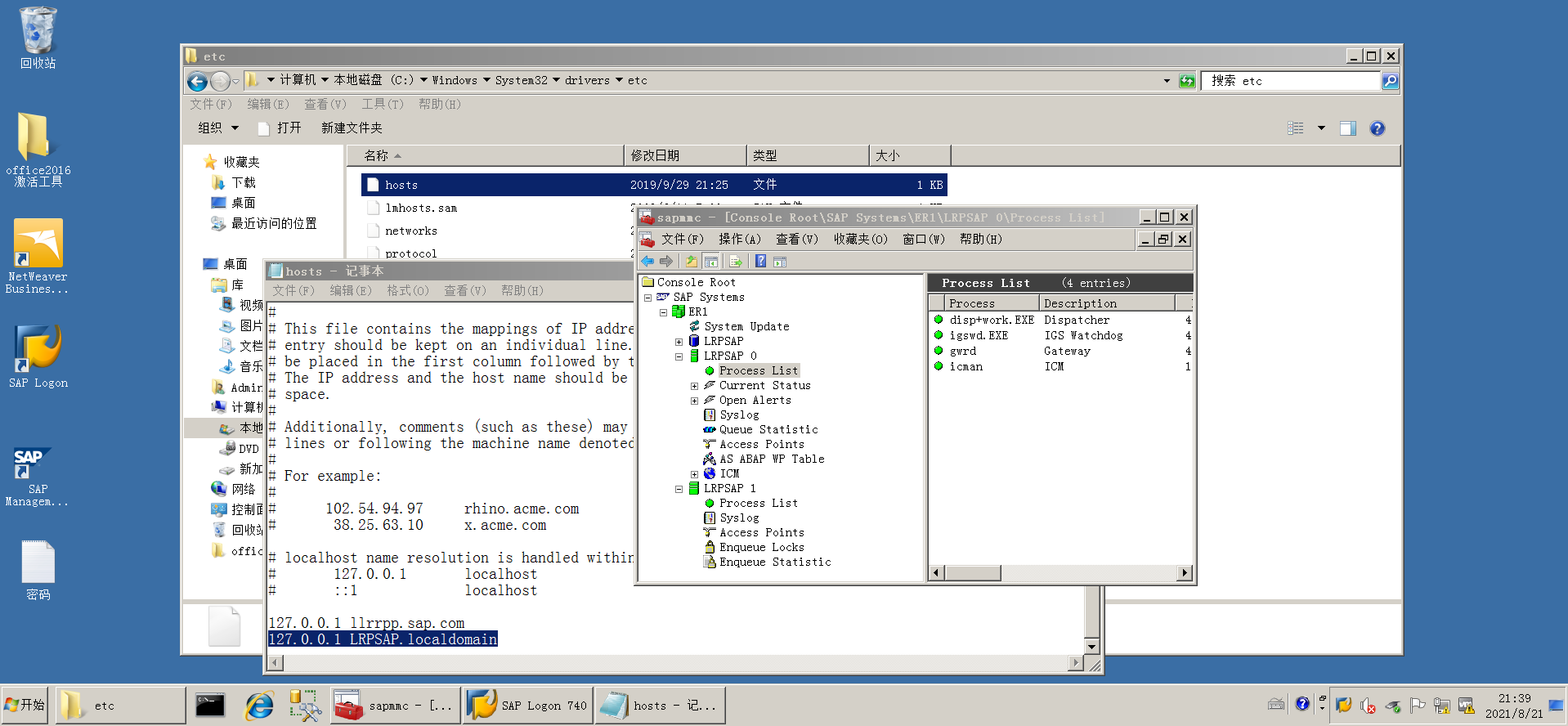Open SAP Management Console desktop shortcut
The image size is (1568, 726).
pyautogui.click(x=38, y=477)
